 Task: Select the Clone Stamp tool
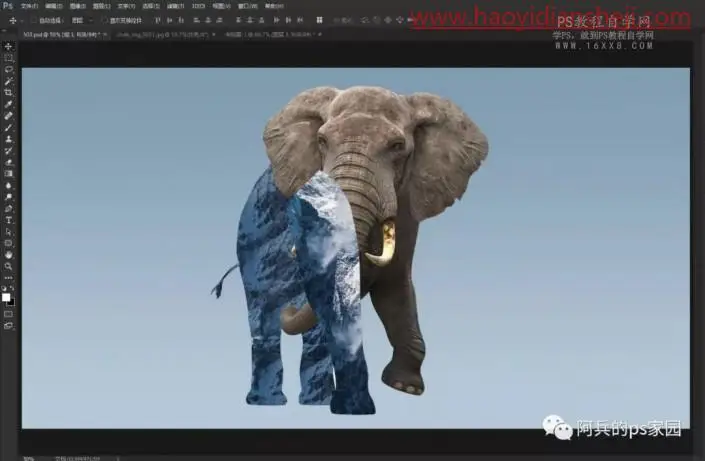tap(8, 139)
